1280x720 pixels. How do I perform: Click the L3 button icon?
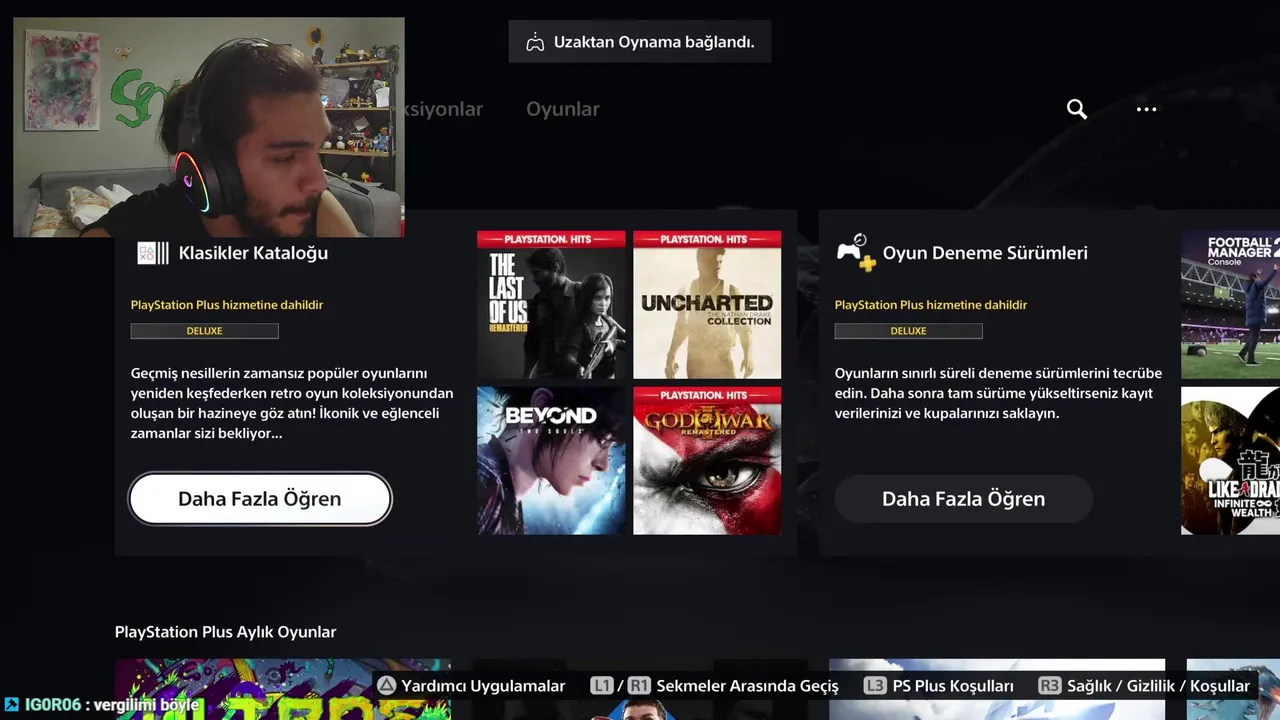point(875,686)
